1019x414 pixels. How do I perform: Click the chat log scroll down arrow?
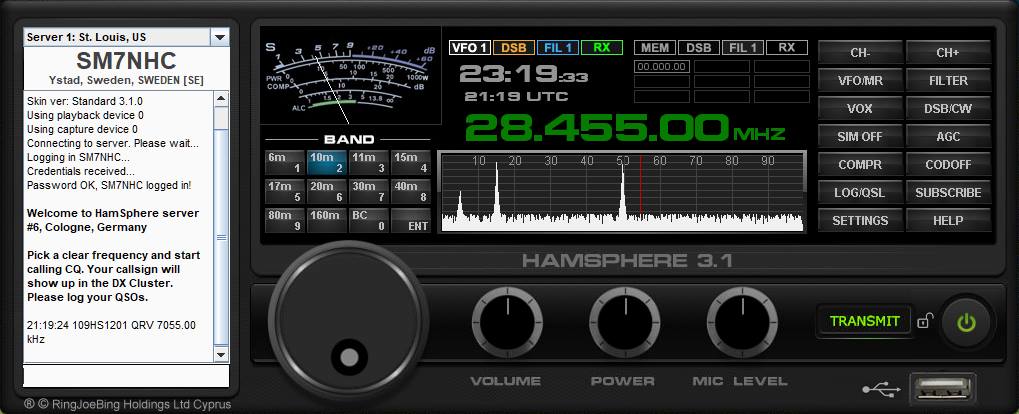click(222, 355)
